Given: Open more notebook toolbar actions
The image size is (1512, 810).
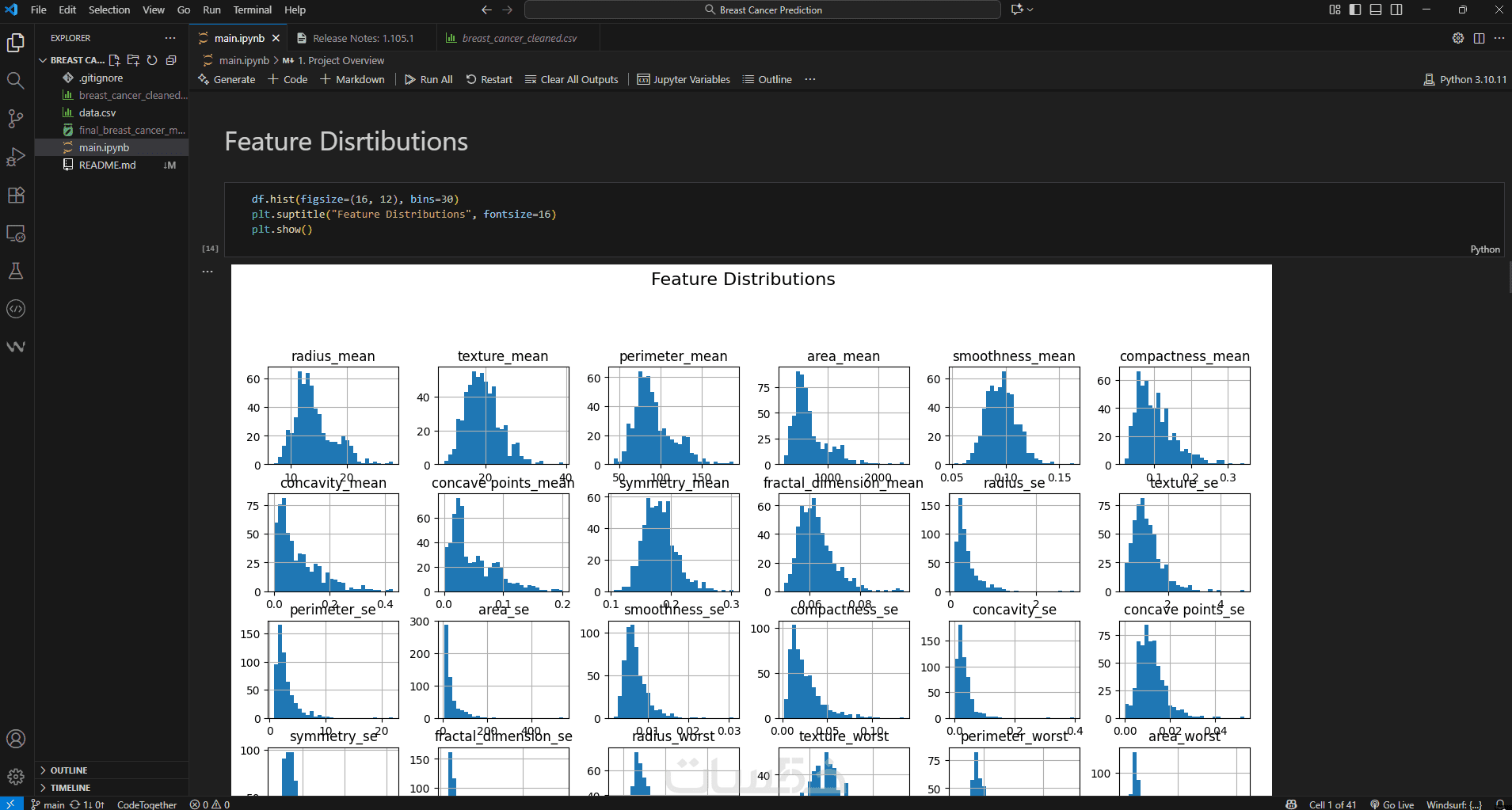Looking at the screenshot, I should tap(810, 79).
